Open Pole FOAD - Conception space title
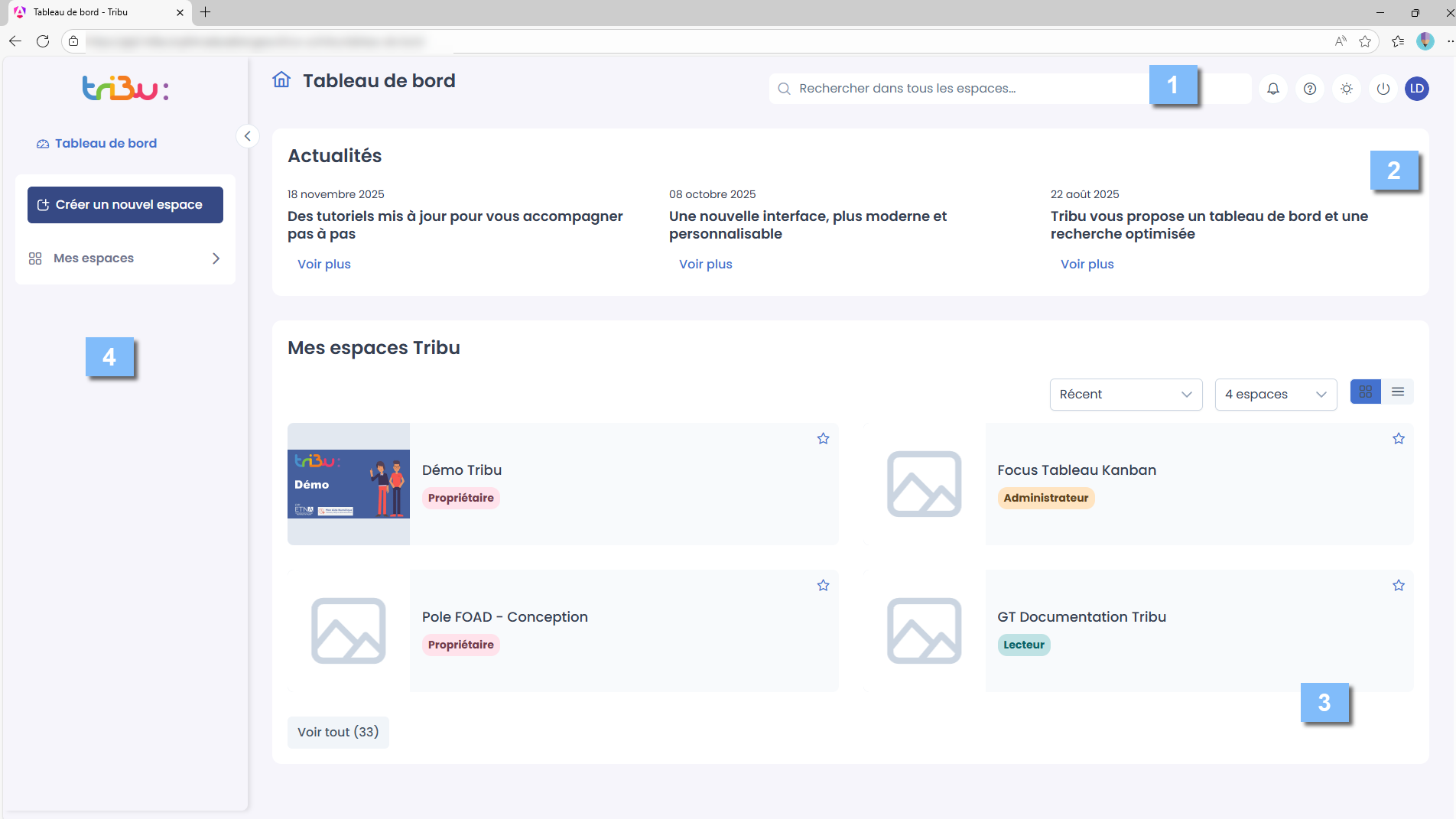 tap(505, 617)
